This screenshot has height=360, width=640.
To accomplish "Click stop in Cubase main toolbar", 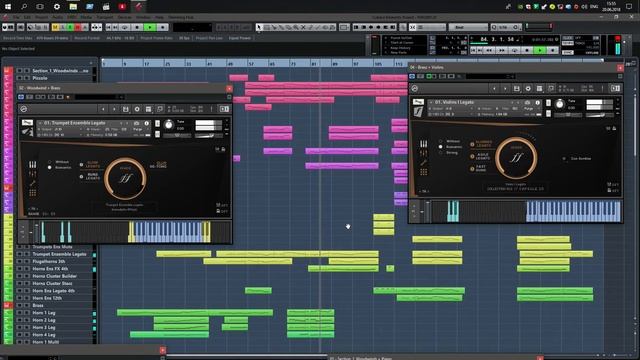I will [x=138, y=27].
